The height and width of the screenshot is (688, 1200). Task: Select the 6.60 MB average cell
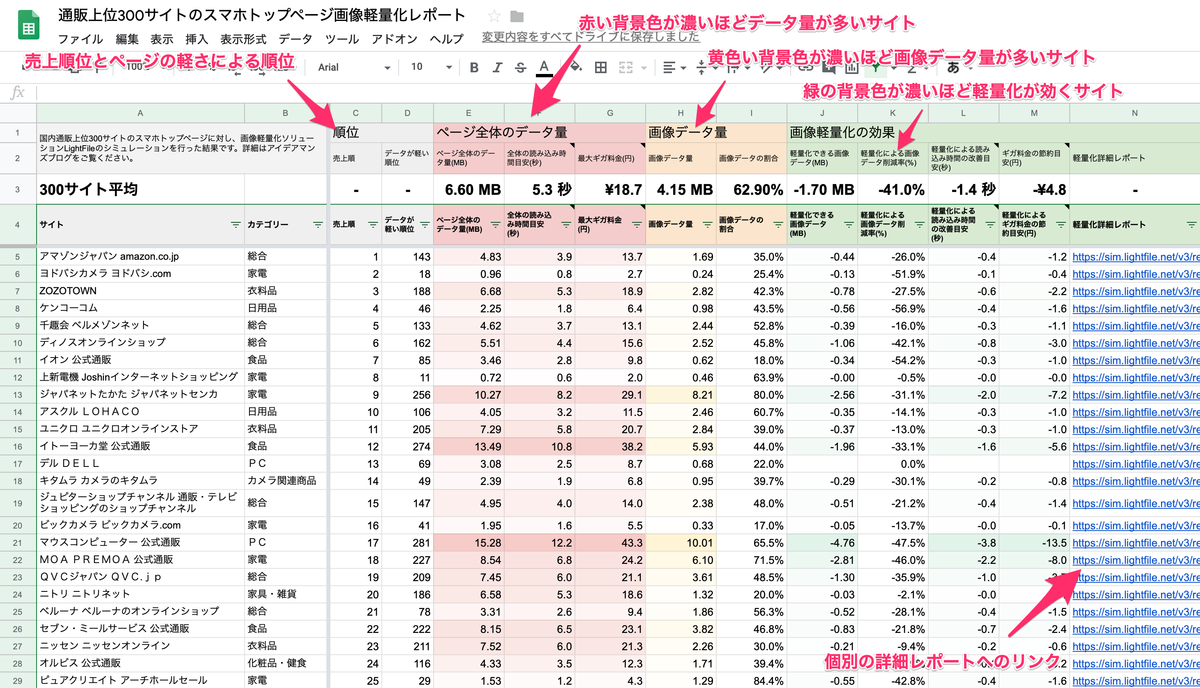pos(469,189)
